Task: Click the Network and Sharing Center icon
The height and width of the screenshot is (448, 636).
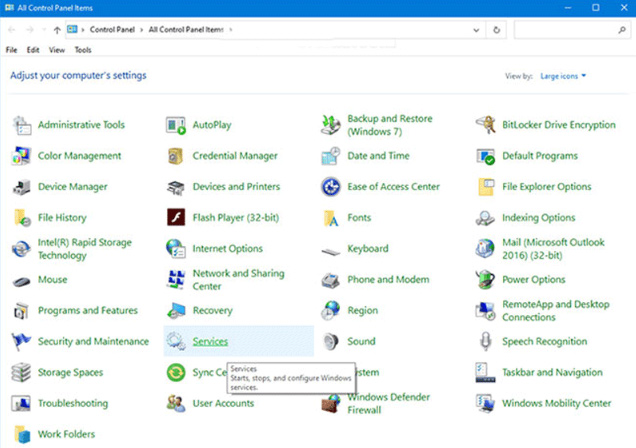Action: coord(176,280)
